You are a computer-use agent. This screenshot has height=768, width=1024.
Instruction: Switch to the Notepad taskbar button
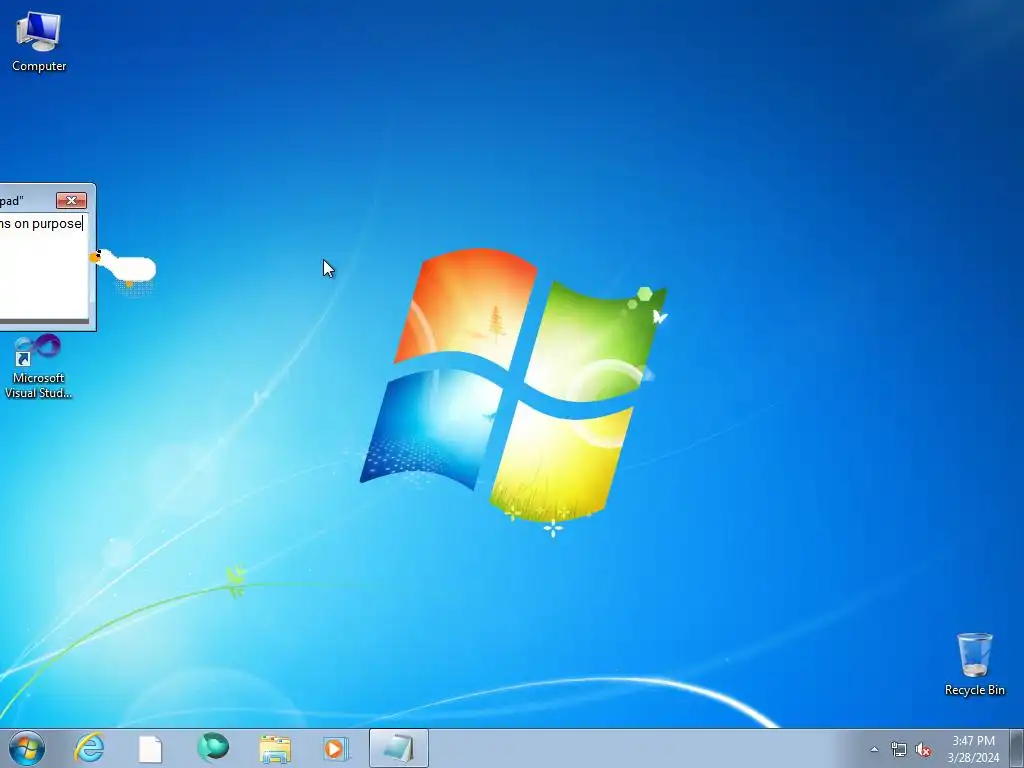pos(398,748)
